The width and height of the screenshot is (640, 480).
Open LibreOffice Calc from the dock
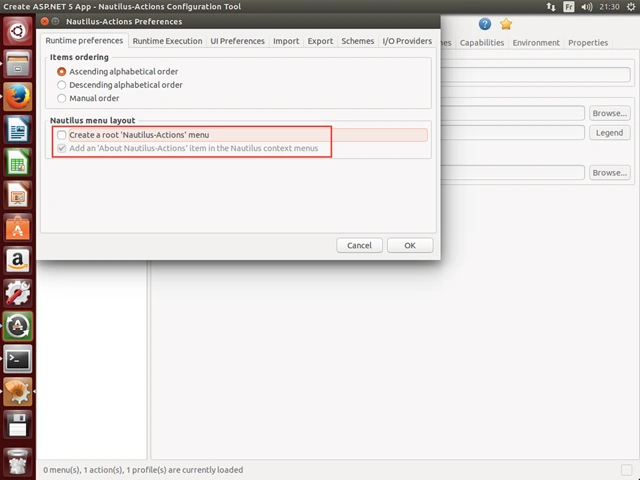(x=18, y=162)
